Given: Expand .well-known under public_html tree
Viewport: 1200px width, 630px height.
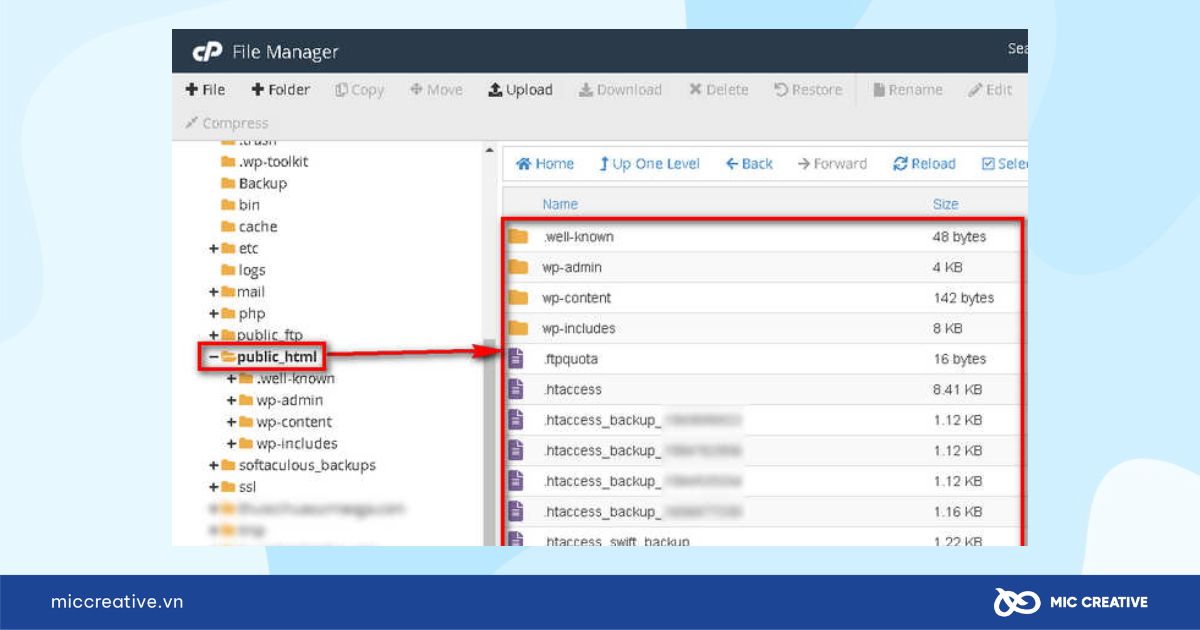Looking at the screenshot, I should coord(232,379).
